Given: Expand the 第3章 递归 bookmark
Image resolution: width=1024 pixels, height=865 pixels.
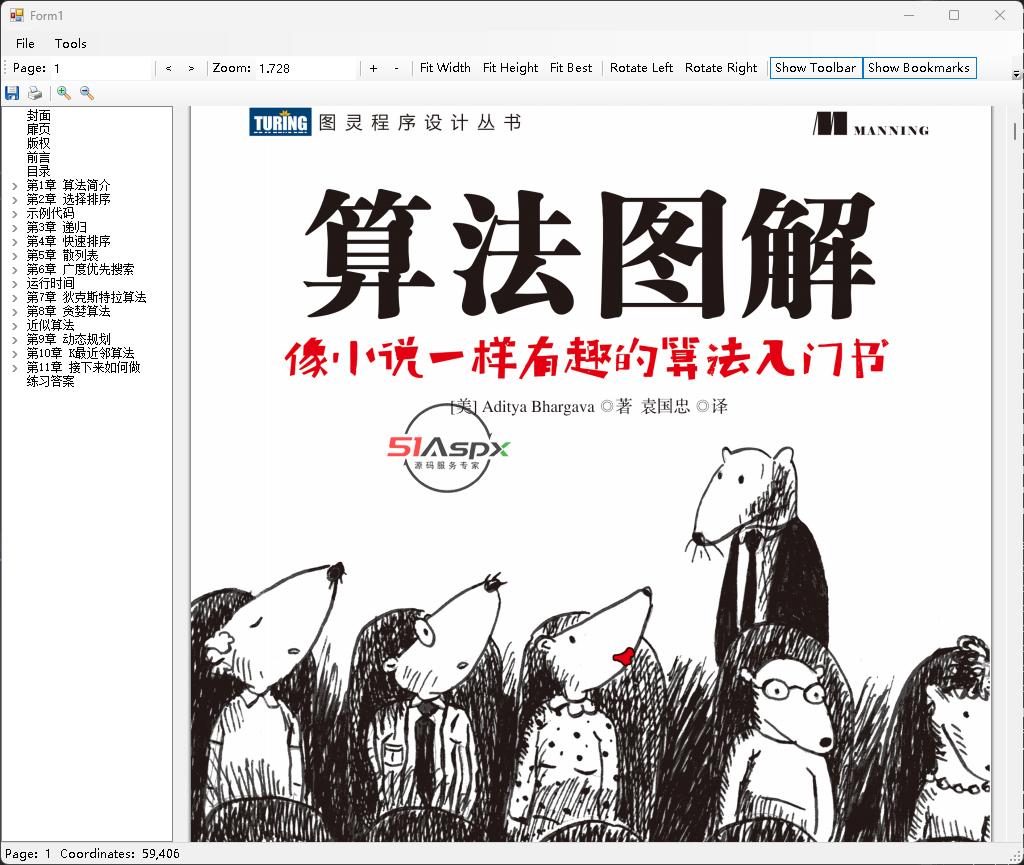Looking at the screenshot, I should pyautogui.click(x=14, y=228).
